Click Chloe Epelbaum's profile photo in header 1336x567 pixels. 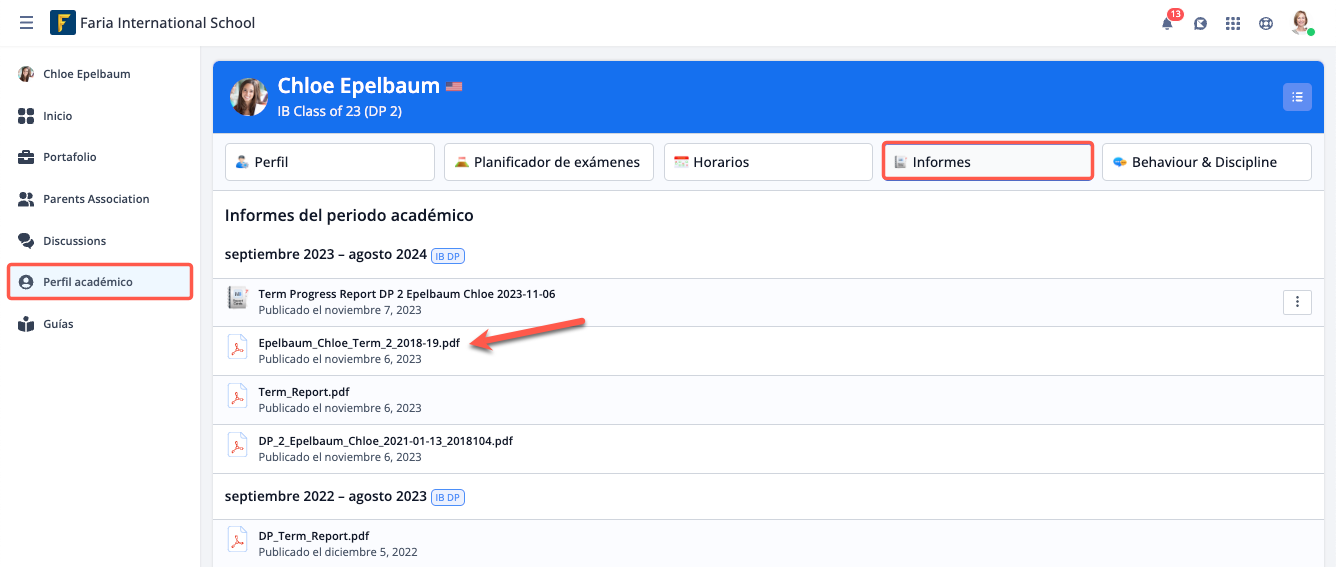click(x=249, y=97)
